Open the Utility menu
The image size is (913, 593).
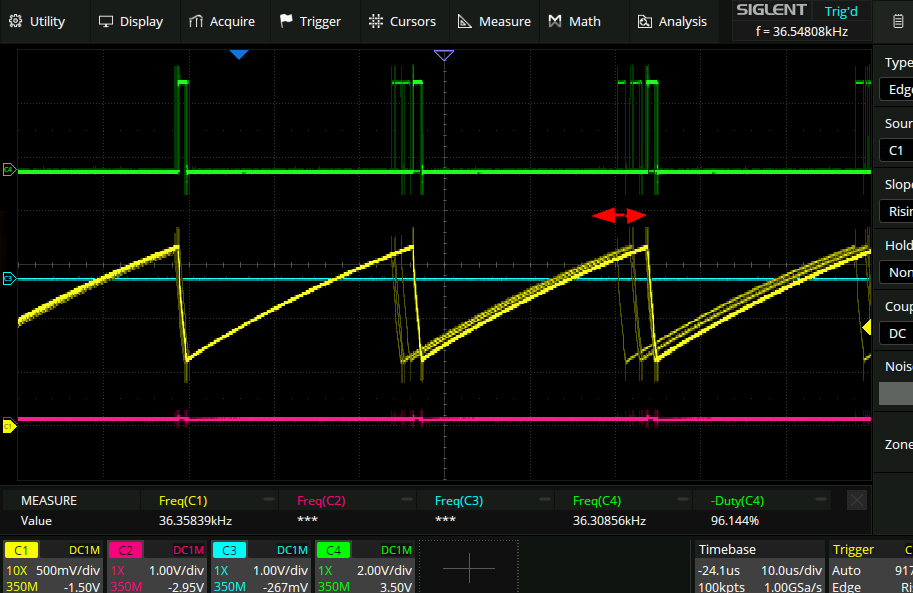click(x=37, y=21)
